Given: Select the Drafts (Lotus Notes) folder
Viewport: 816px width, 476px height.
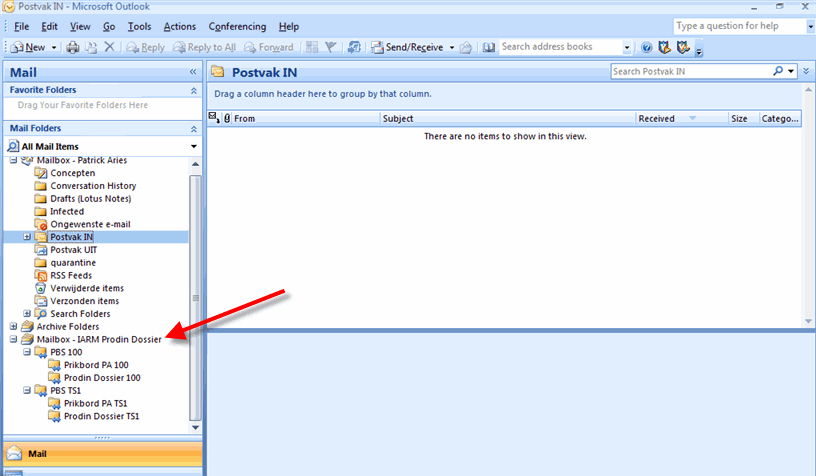Looking at the screenshot, I should point(90,199).
